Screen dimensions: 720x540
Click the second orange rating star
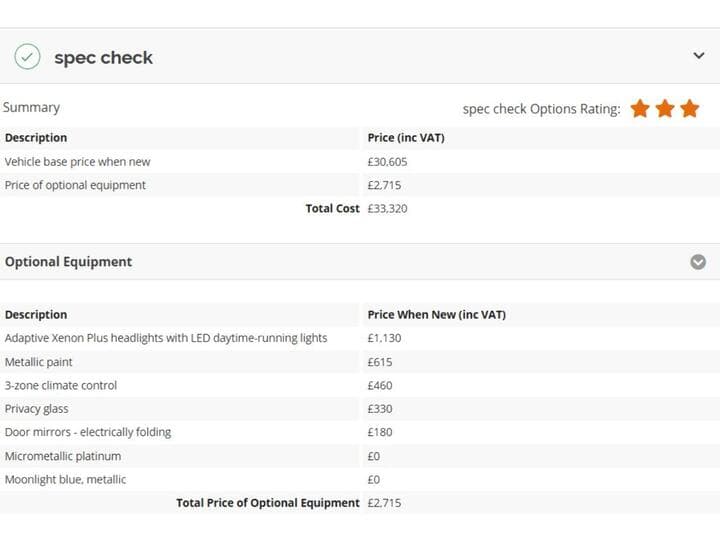coord(664,109)
